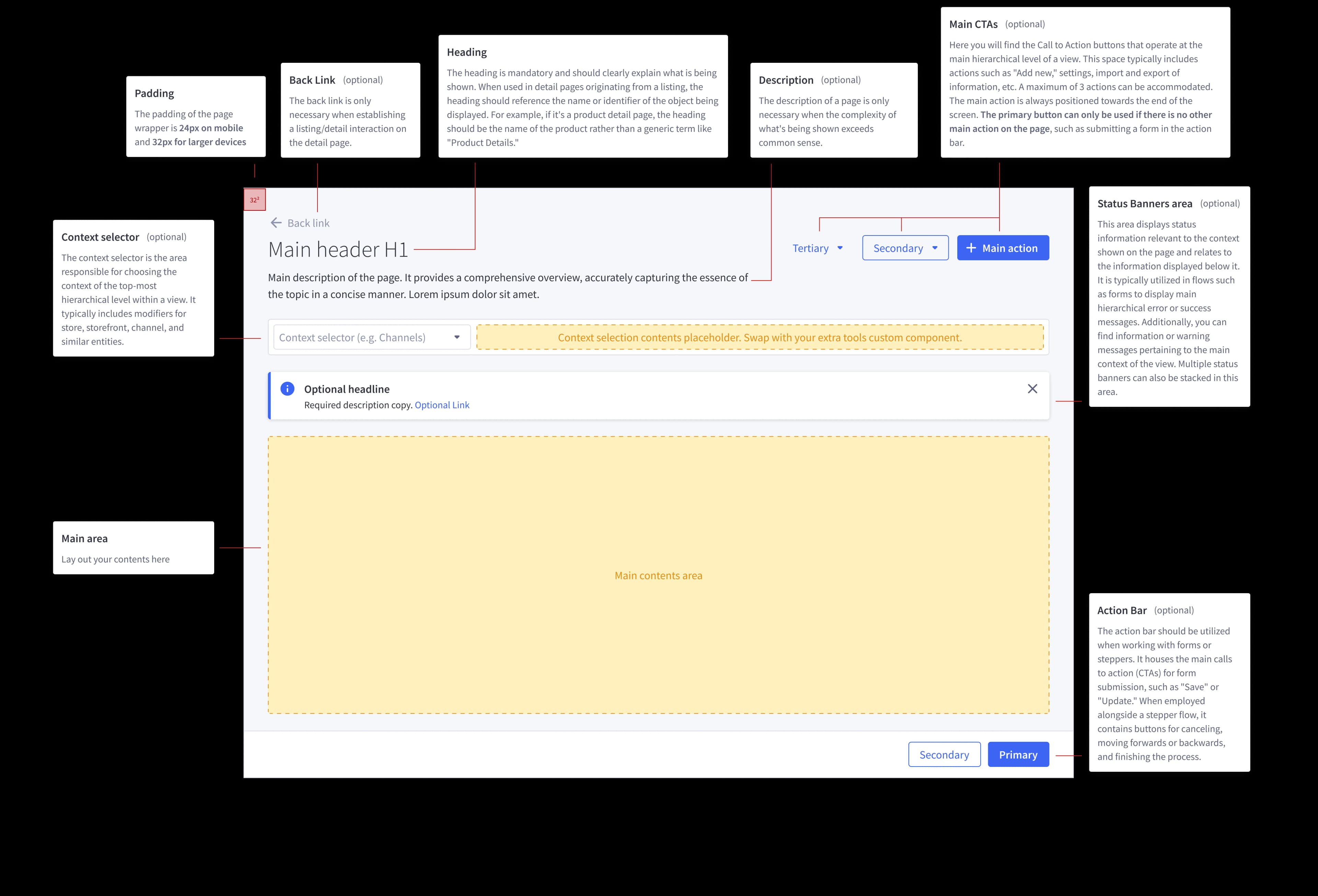
Task: Click the Status Banners area annotation heading
Action: click(x=1144, y=204)
